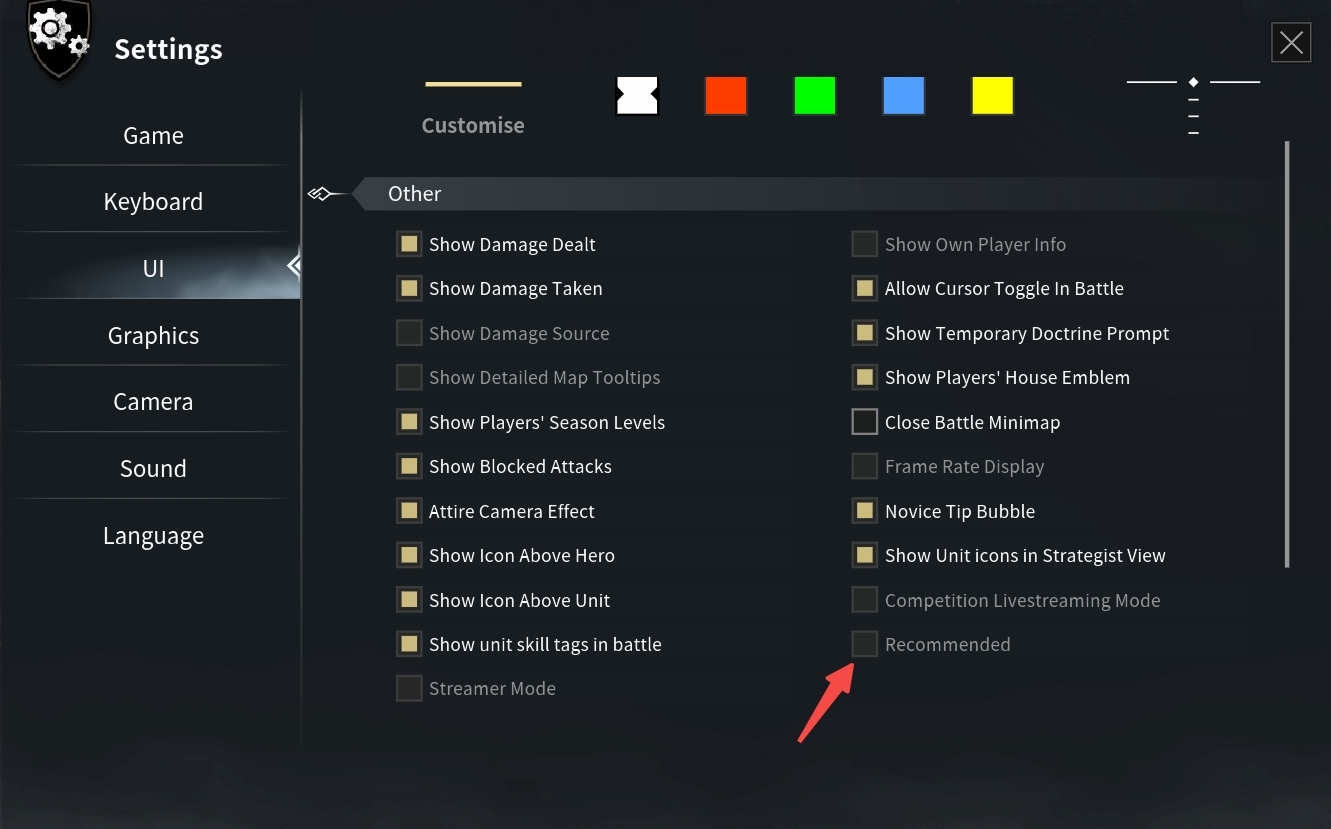1331x829 pixels.
Task: Select the blue colour swatch
Action: (x=904, y=96)
